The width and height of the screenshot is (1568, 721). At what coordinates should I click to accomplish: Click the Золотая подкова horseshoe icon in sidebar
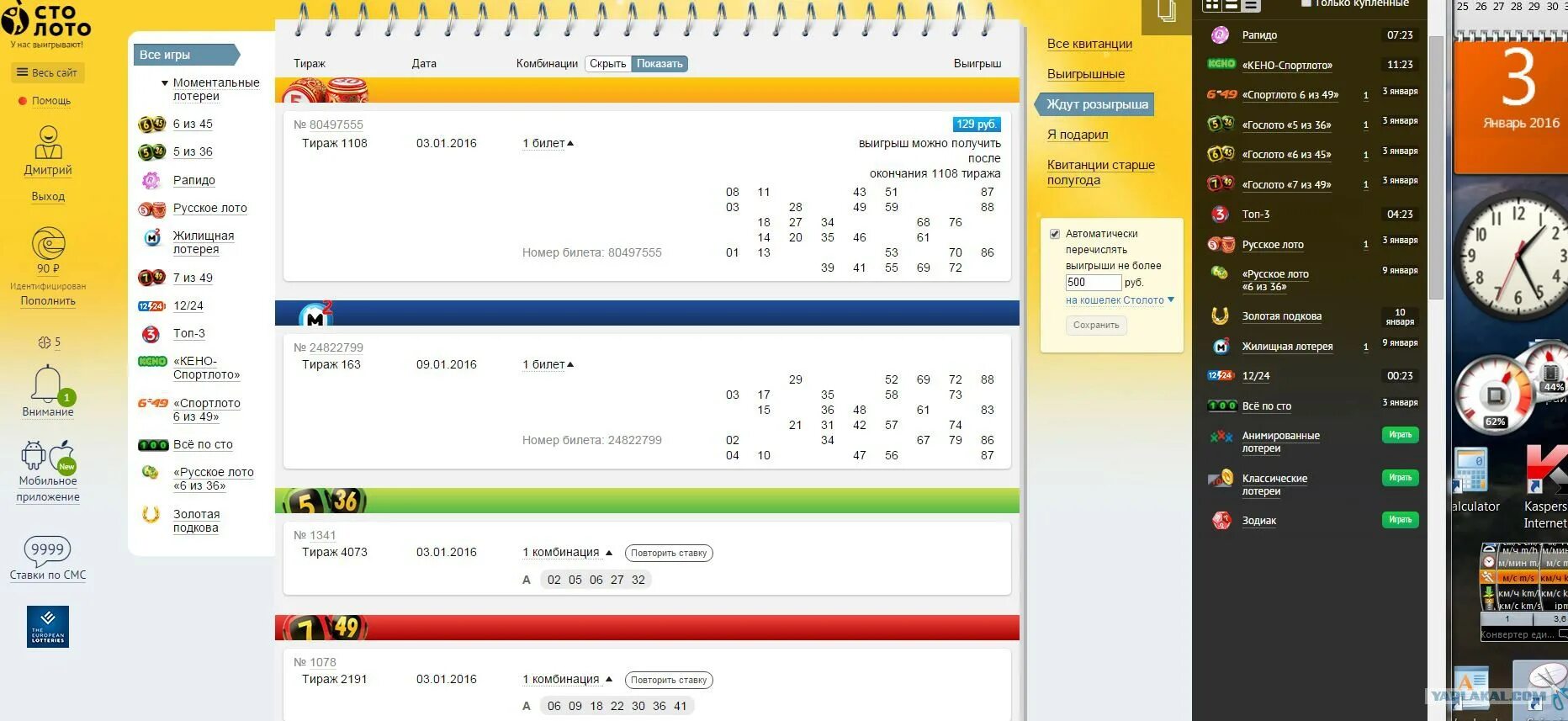point(151,514)
